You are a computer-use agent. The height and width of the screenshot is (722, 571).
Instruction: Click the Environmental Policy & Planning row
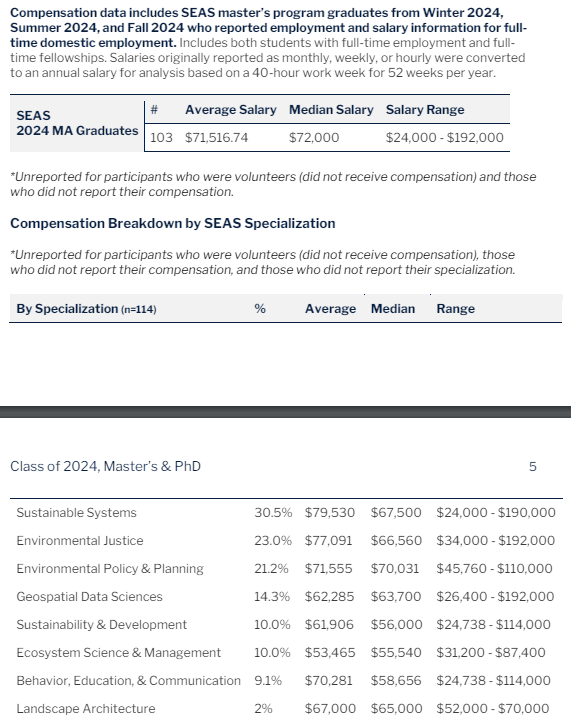286,569
